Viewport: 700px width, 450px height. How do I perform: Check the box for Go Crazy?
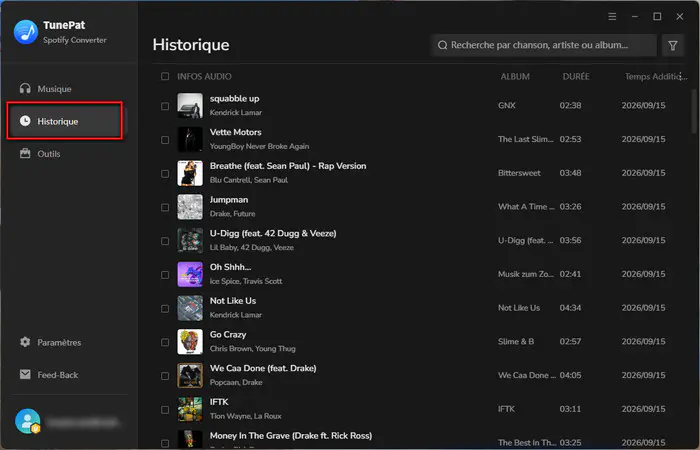(165, 342)
